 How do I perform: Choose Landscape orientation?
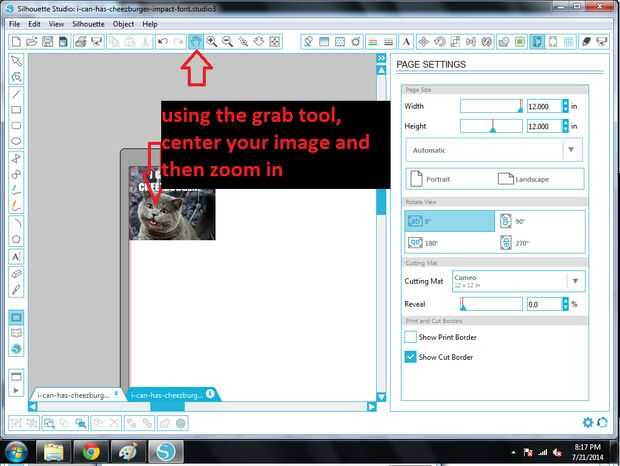pos(523,179)
